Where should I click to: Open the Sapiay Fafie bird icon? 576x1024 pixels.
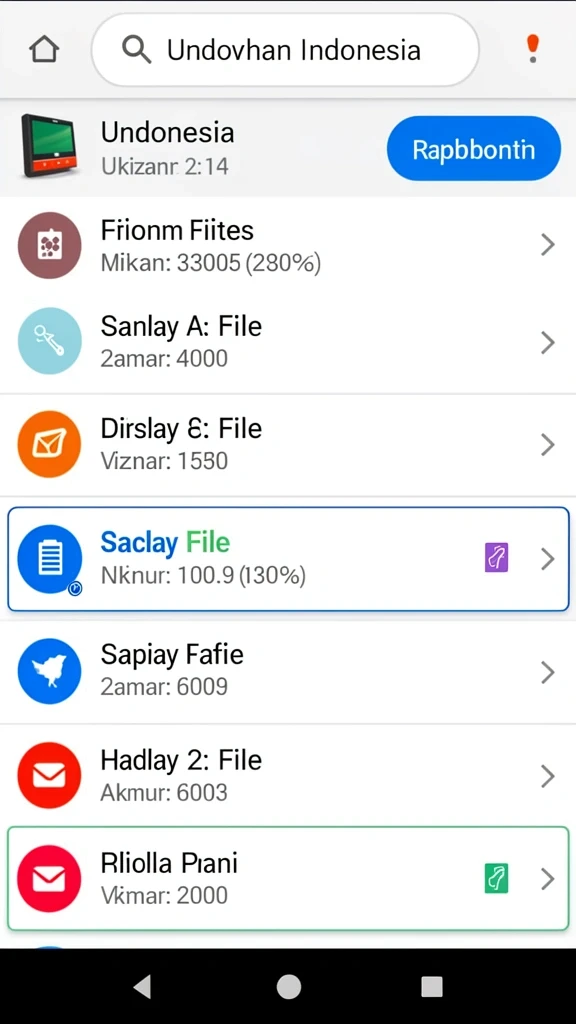[x=50, y=671]
